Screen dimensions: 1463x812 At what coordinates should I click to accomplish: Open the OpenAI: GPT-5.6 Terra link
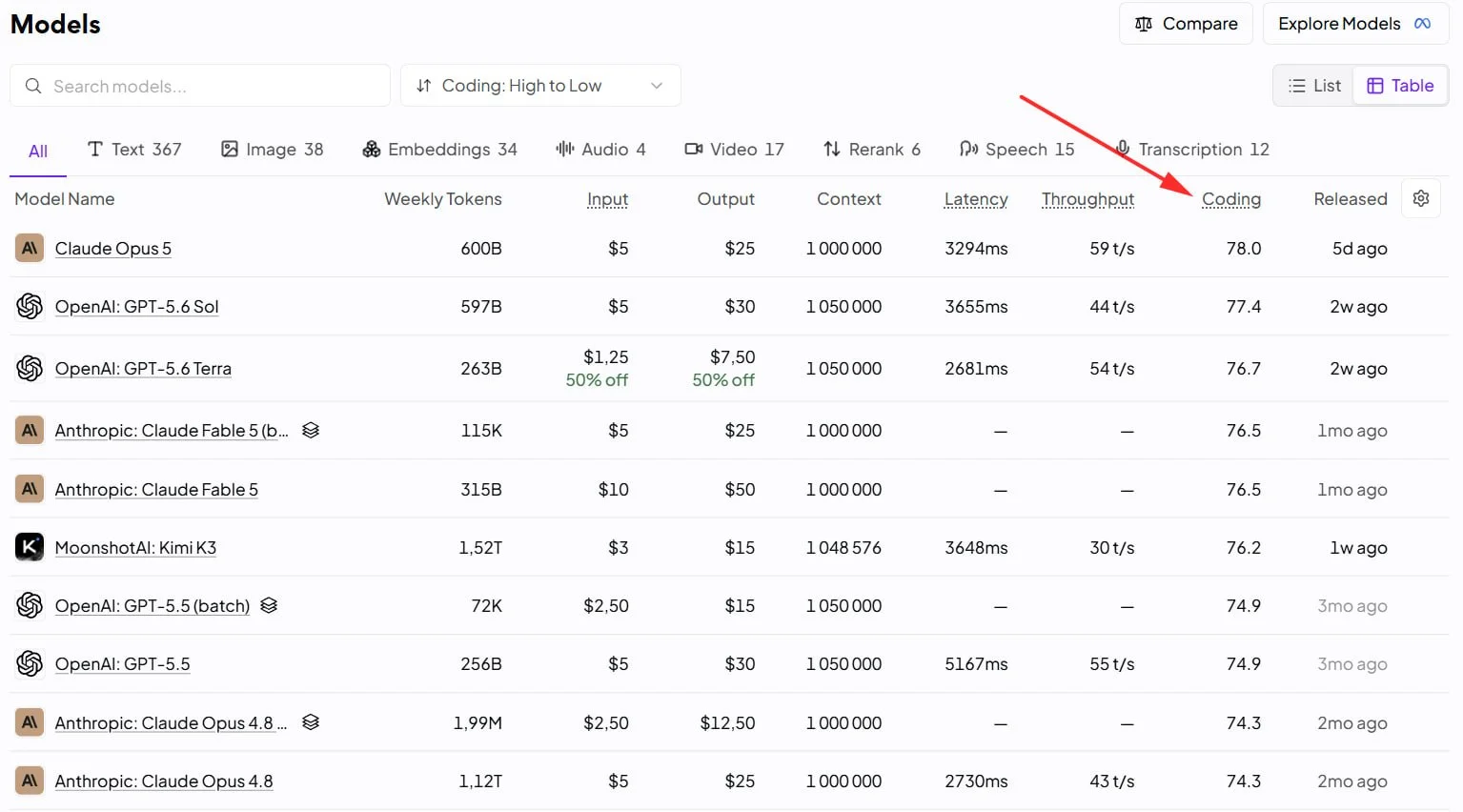tap(143, 369)
